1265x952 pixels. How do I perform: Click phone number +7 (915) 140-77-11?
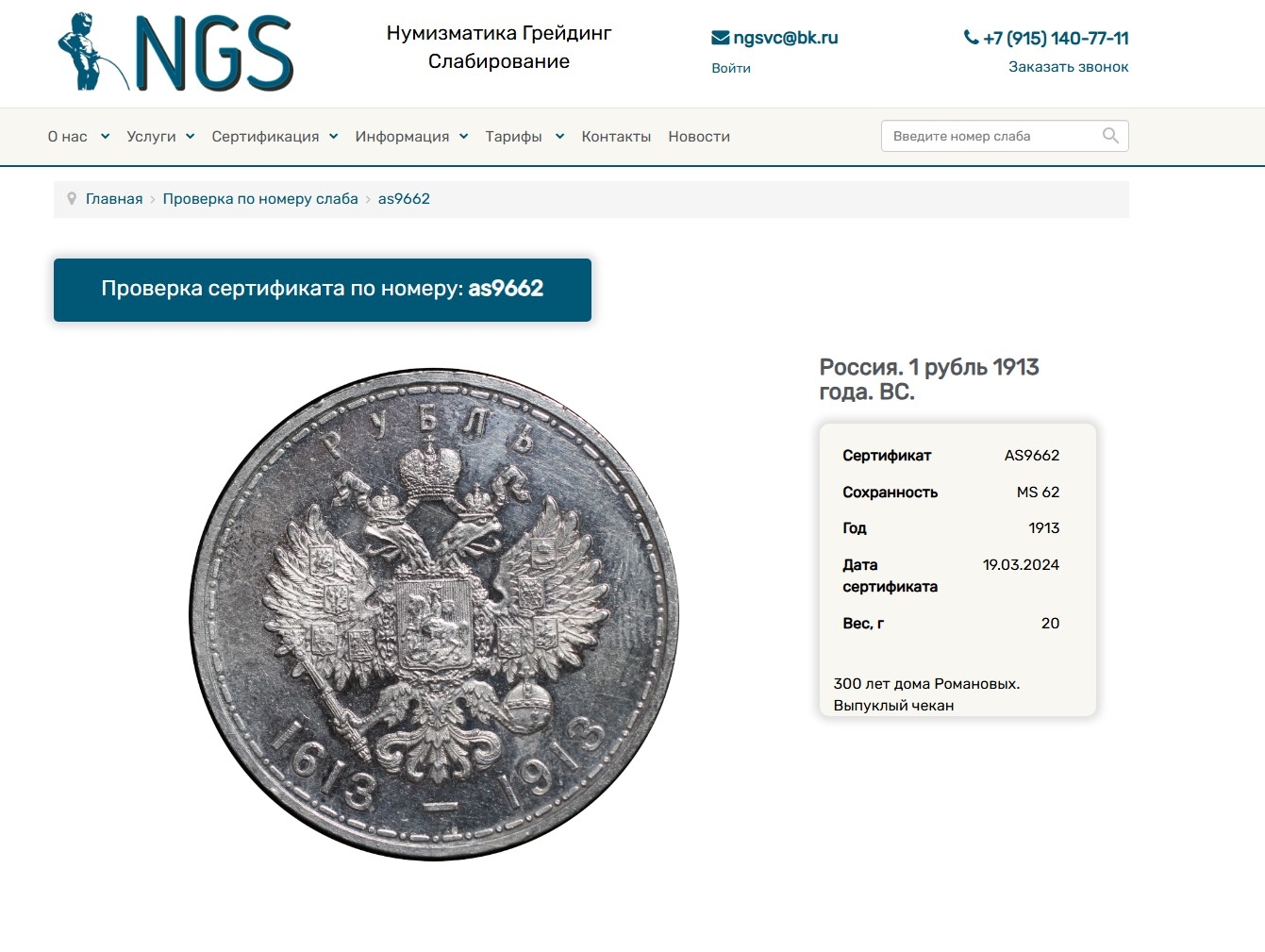(1056, 39)
